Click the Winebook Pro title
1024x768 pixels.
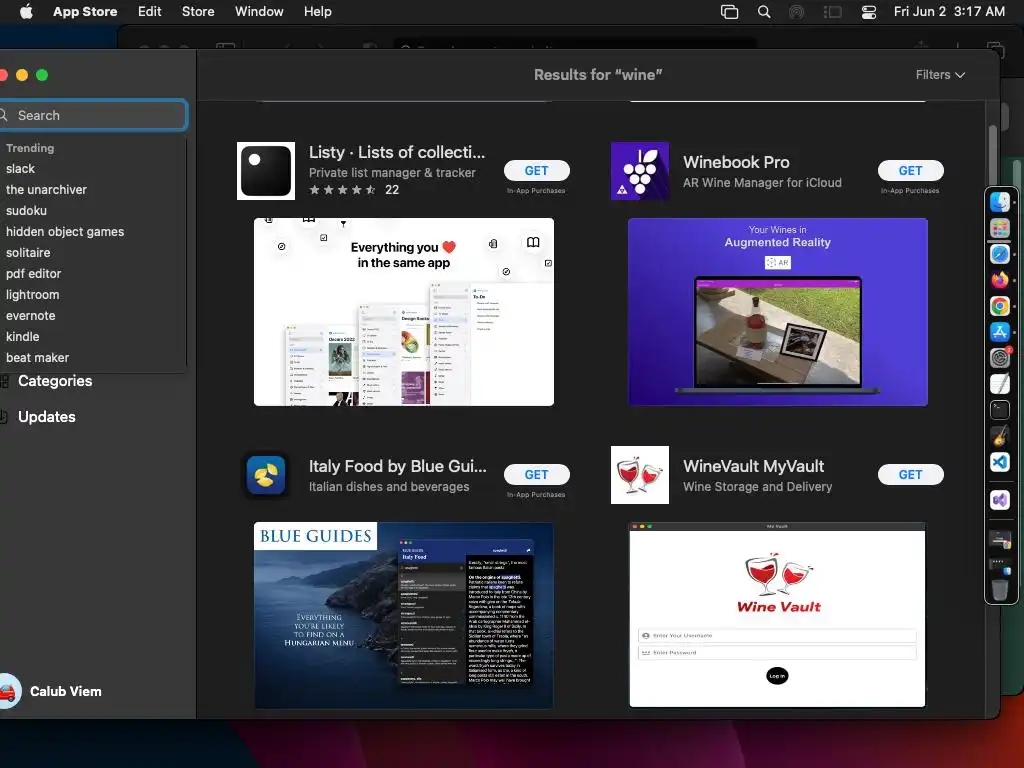tap(736, 162)
